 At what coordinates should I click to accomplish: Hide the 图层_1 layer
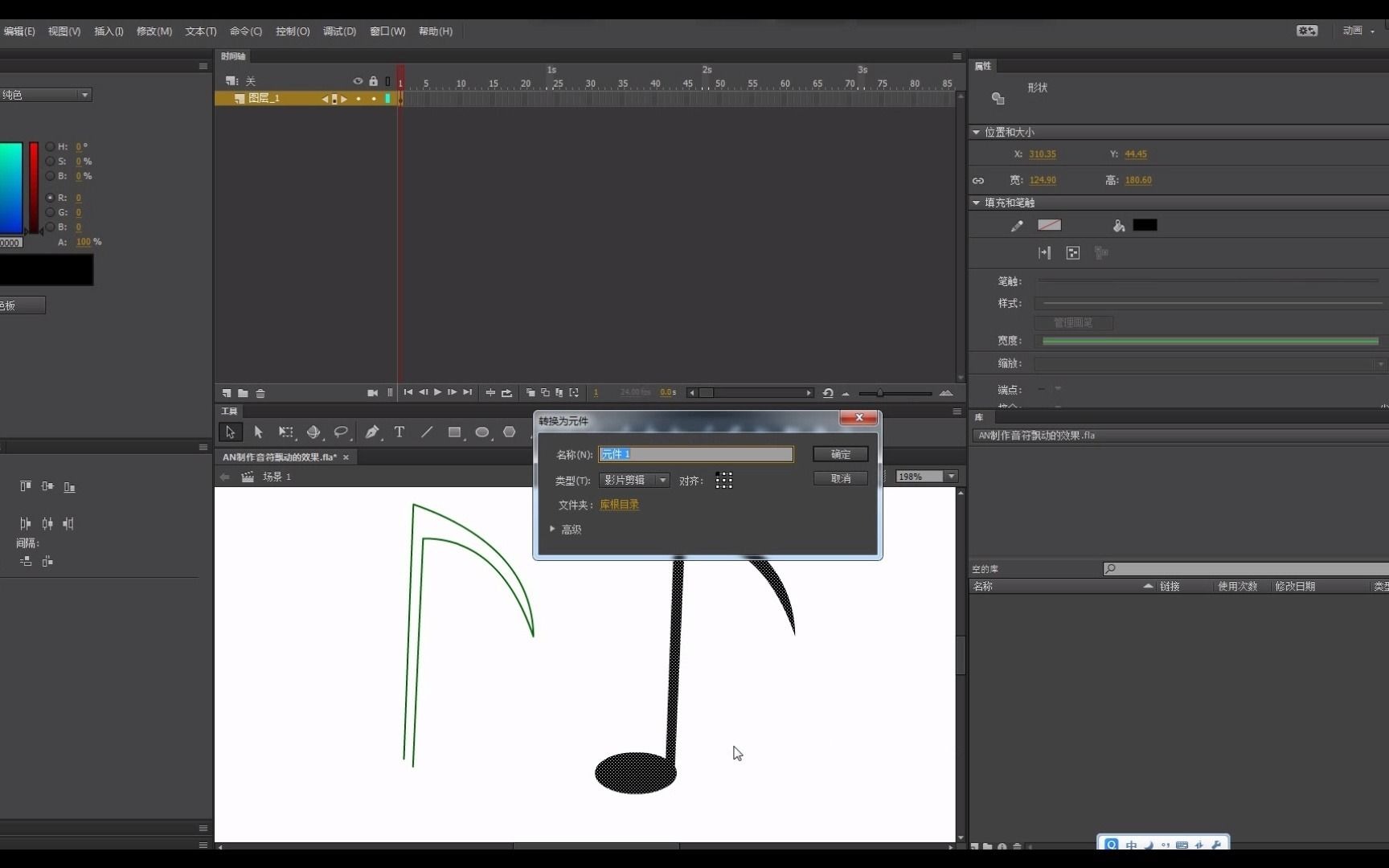[359, 98]
